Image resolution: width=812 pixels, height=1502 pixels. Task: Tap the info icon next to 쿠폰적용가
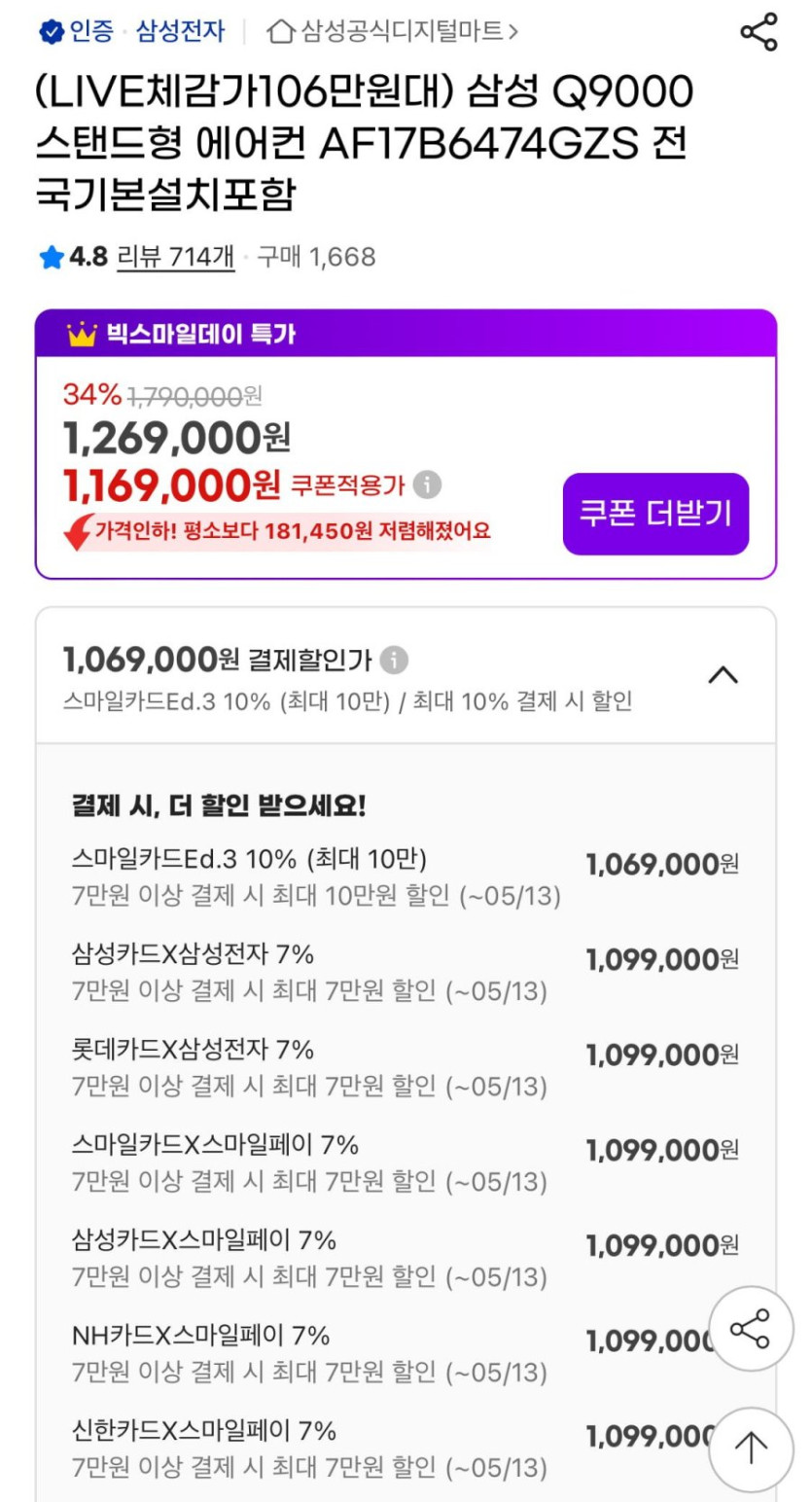[427, 484]
